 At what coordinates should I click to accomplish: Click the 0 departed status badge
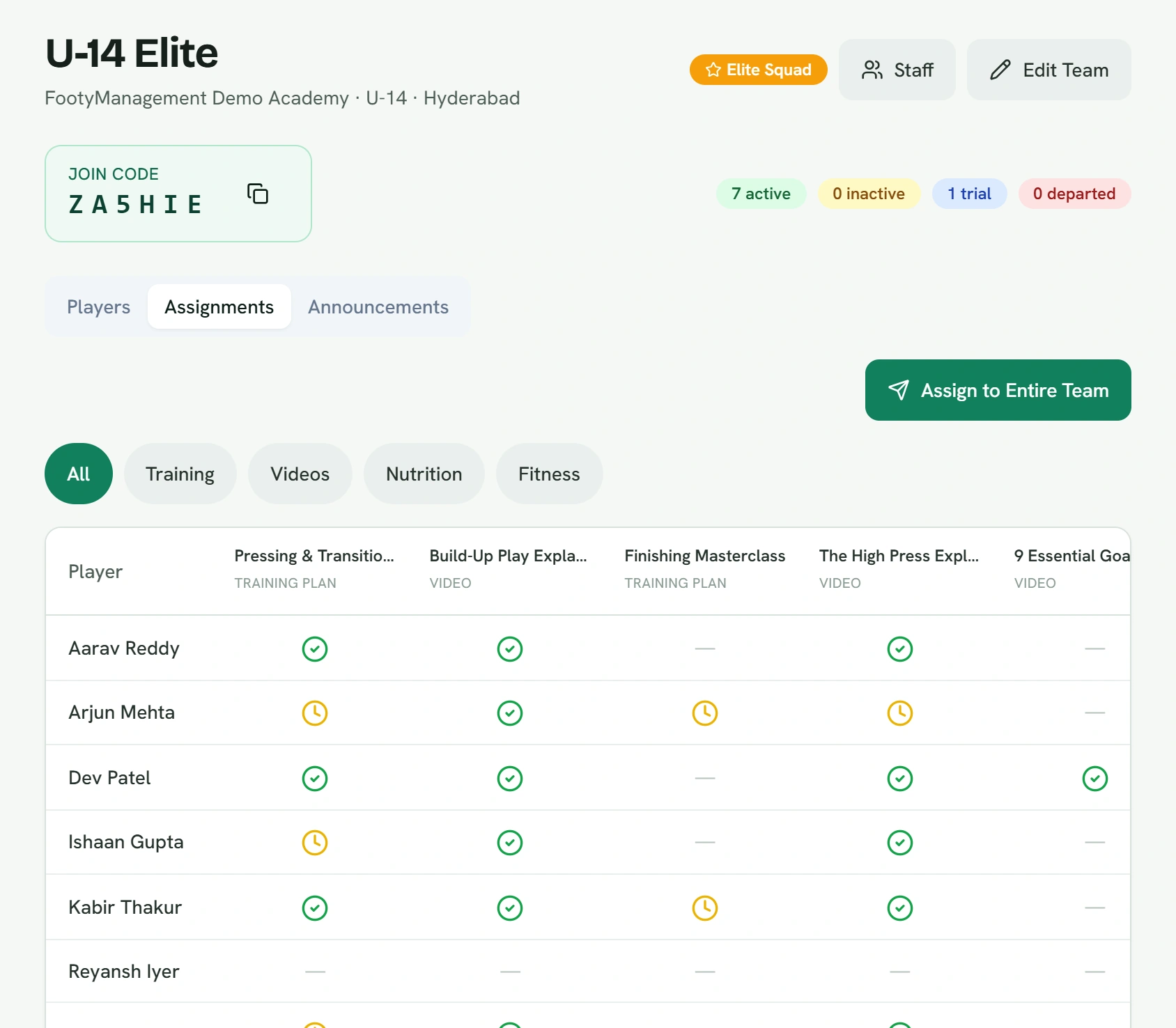[1074, 194]
